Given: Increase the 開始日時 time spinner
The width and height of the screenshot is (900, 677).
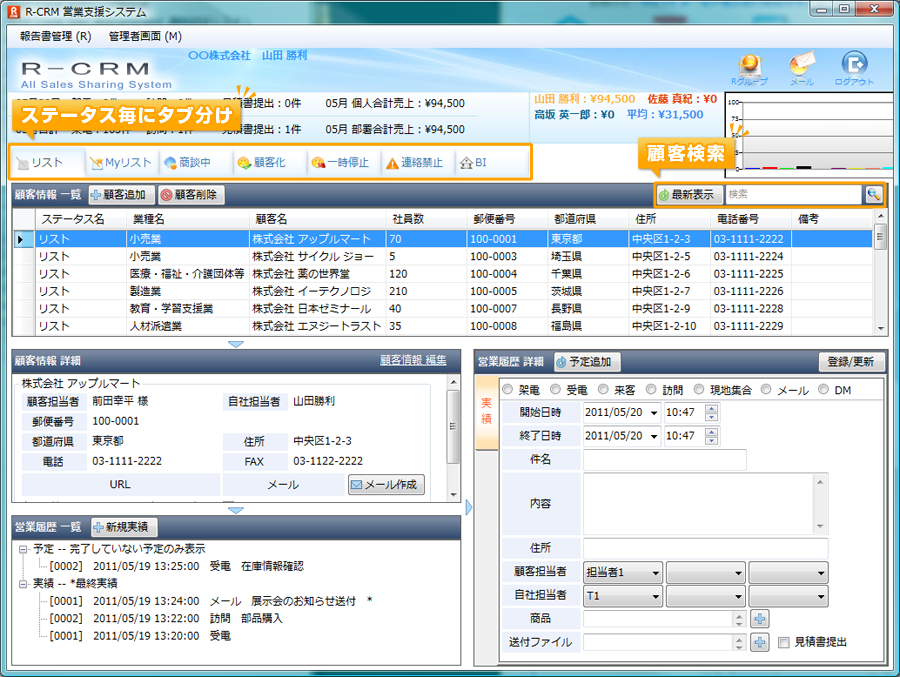Looking at the screenshot, I should tap(711, 408).
